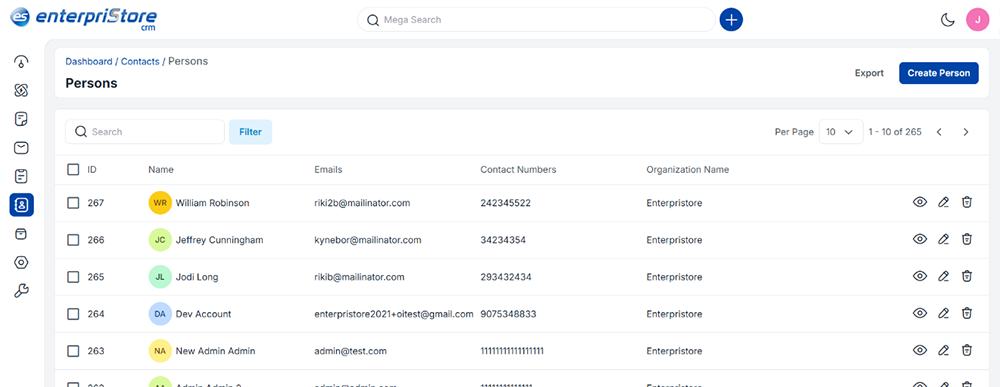This screenshot has height=387, width=1000.
Task: Sort by the Emails column header
Action: pos(328,170)
